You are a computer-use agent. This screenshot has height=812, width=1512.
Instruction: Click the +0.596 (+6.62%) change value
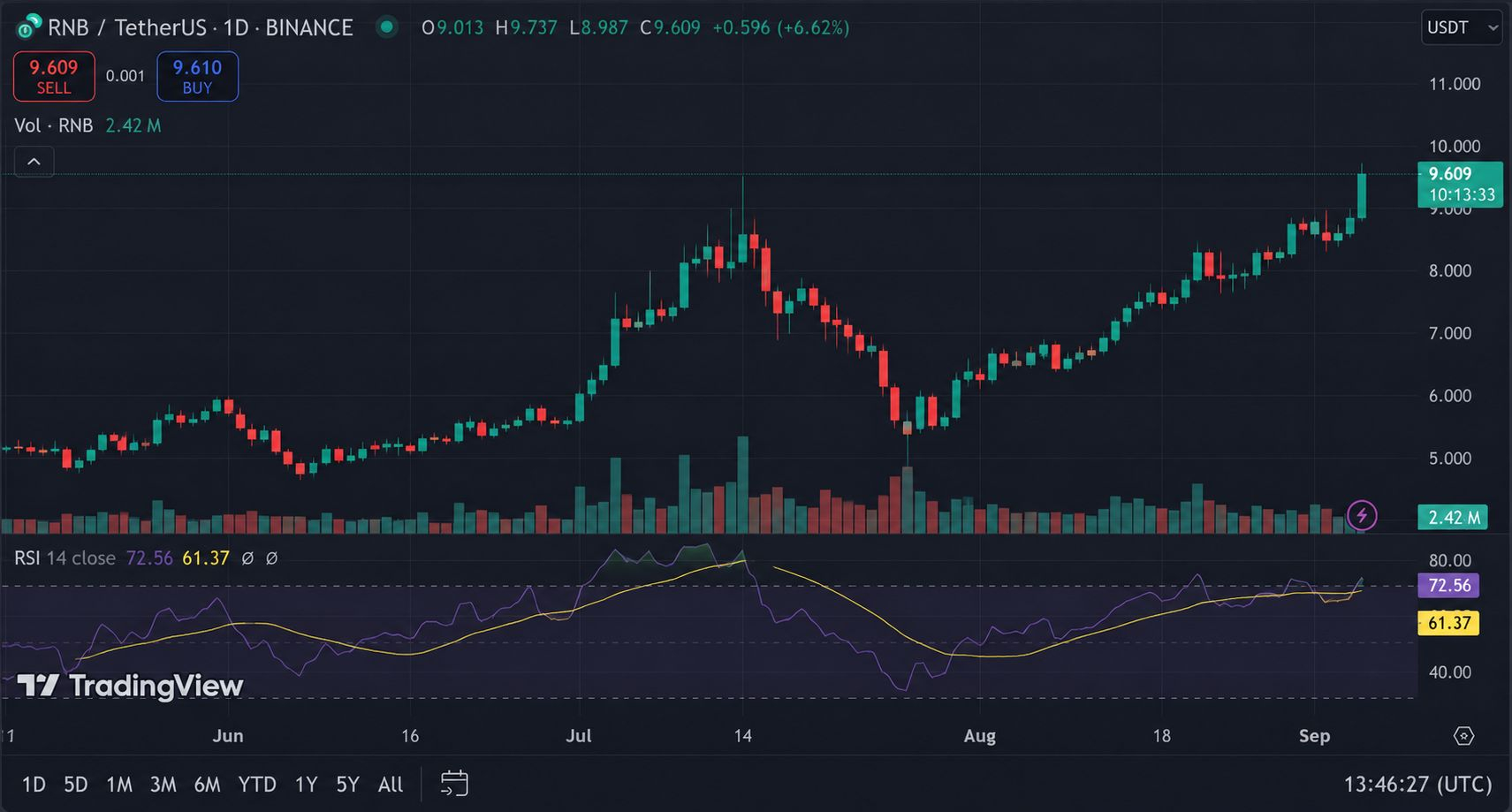click(x=781, y=27)
